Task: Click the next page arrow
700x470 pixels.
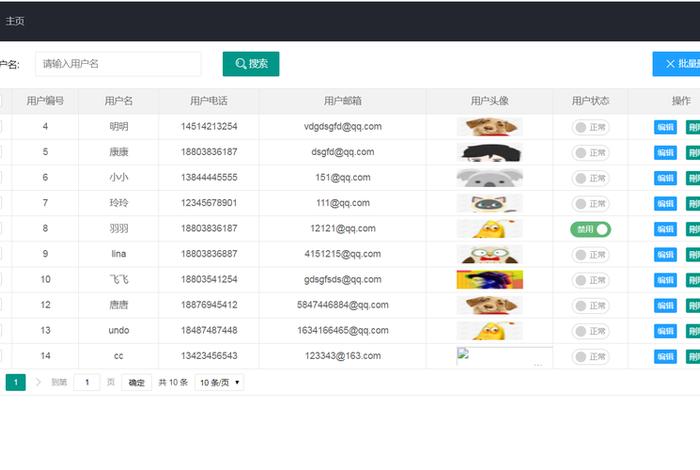Action: click(x=38, y=382)
